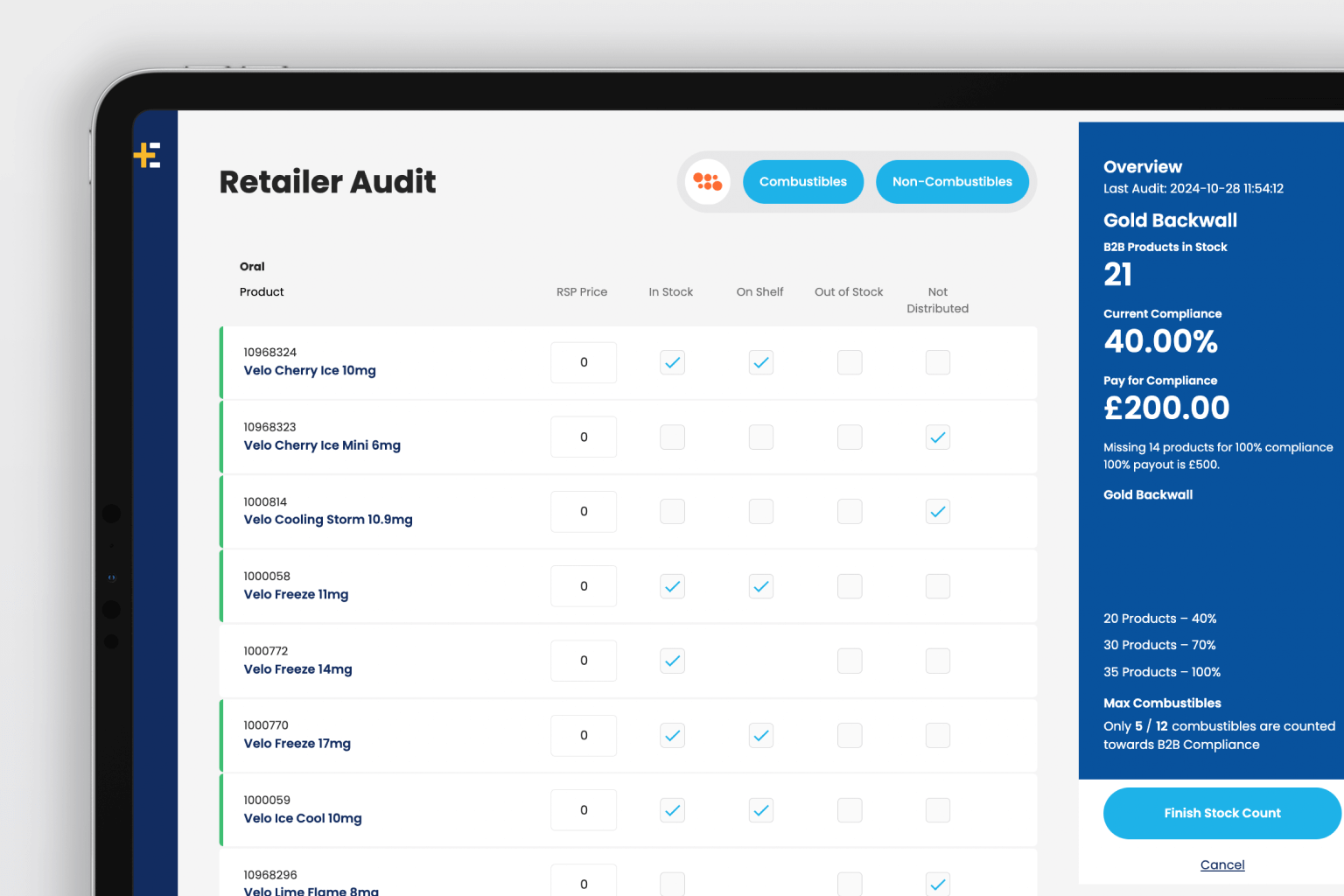Click the £200.00 Pay for Compliance amount

[1166, 407]
